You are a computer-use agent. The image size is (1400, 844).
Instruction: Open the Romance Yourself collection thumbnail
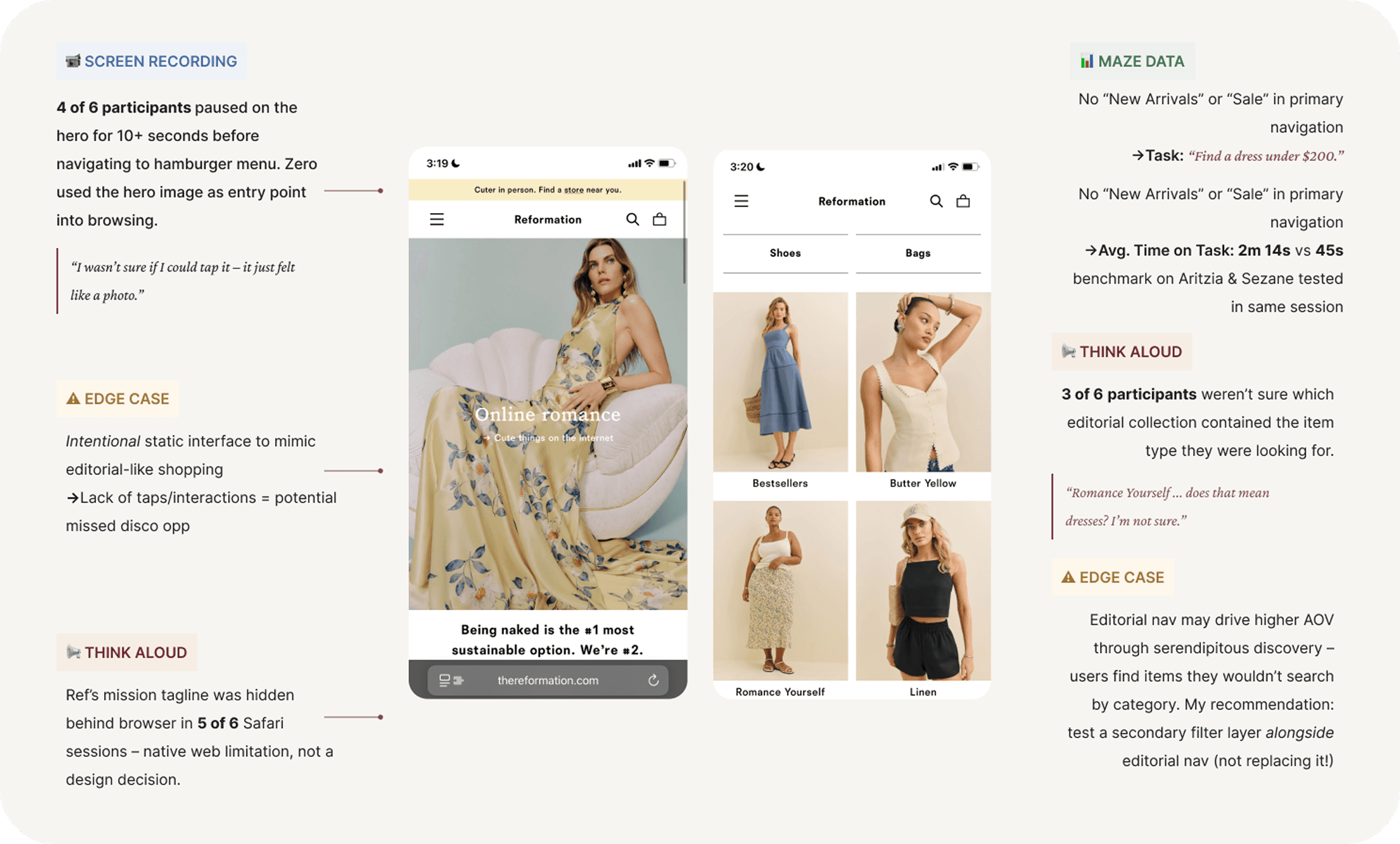tap(780, 590)
